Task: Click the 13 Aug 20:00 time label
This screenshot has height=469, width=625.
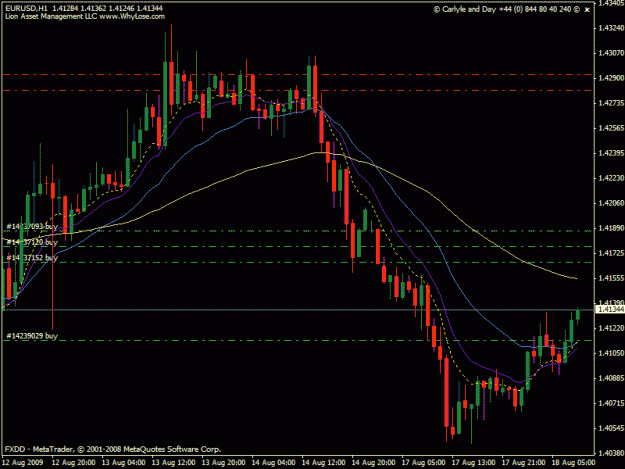Action: tap(224, 463)
